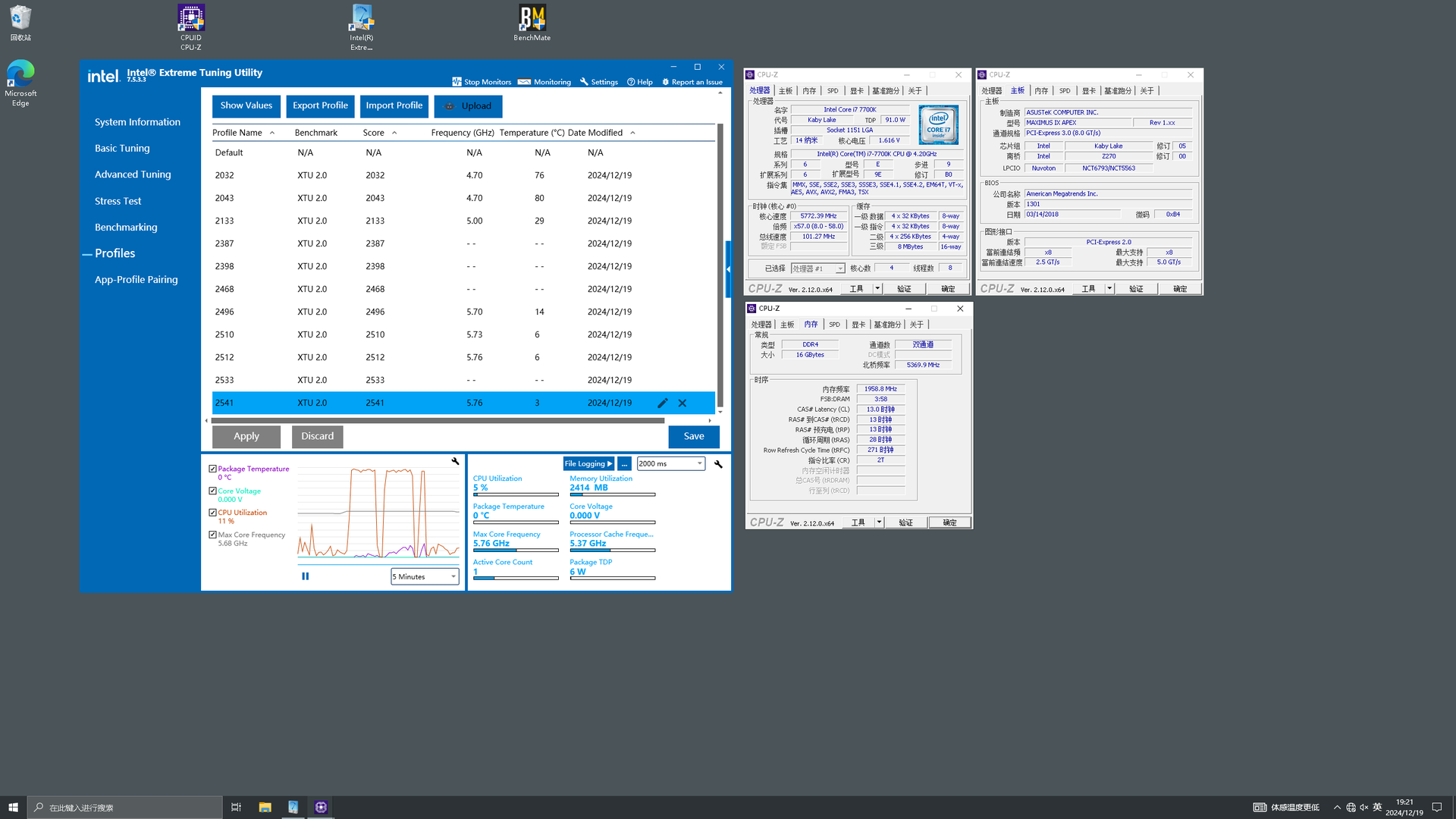Pause the monitoring graph
Image resolution: width=1456 pixels, height=819 pixels.
click(x=306, y=576)
